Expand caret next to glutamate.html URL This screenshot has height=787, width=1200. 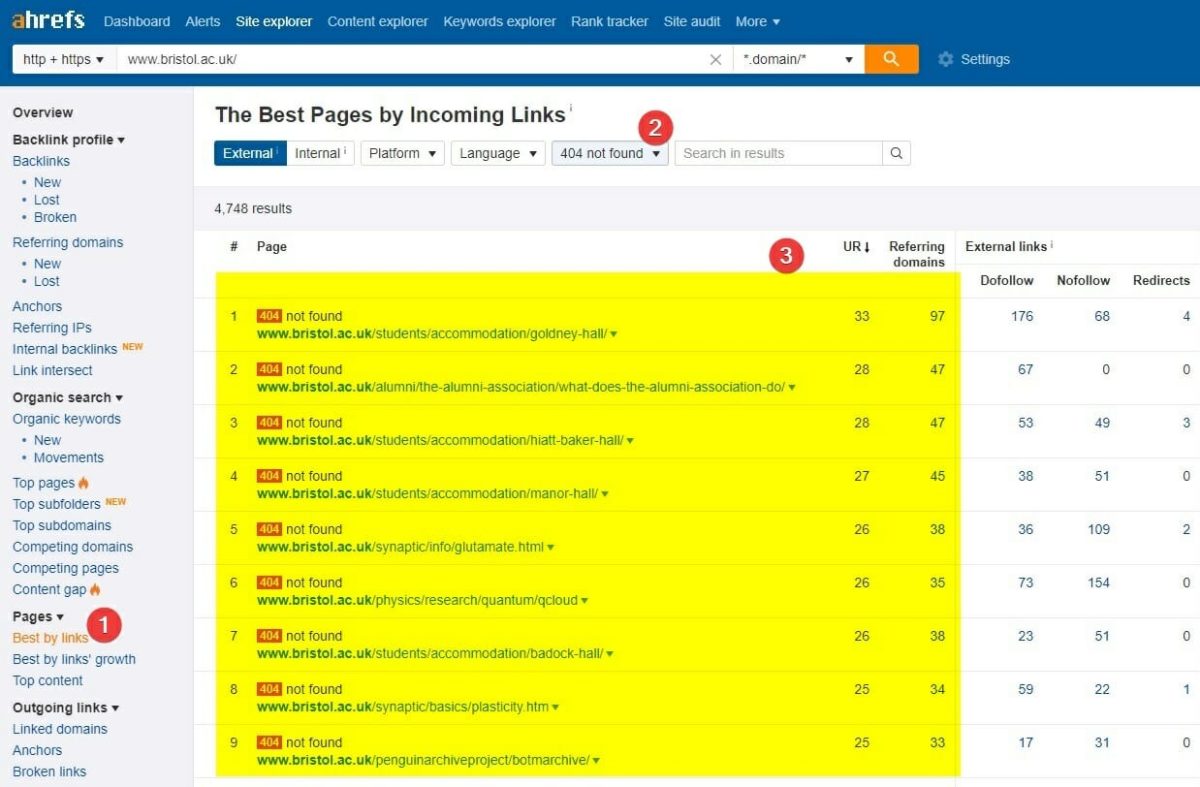(x=551, y=548)
